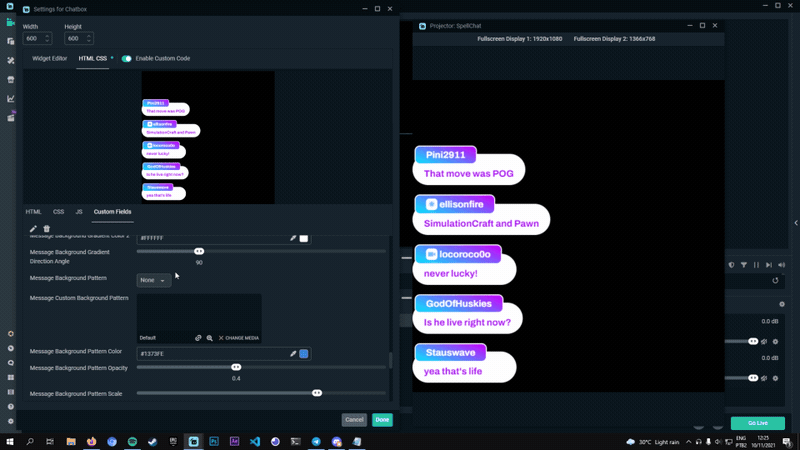
Task: Open the Windows Start menu
Action: pyautogui.click(x=10, y=441)
